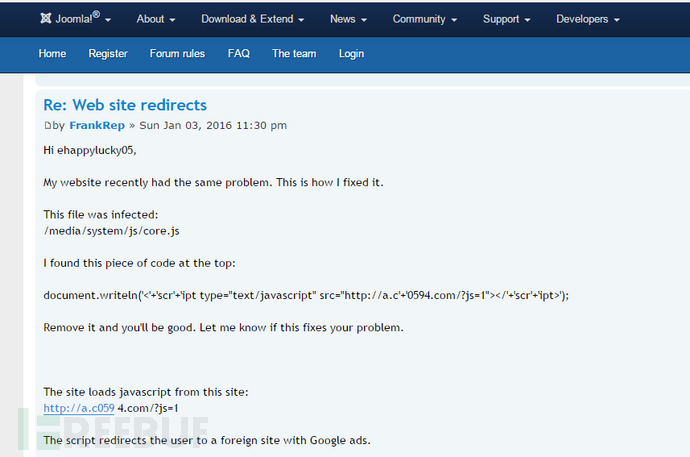
Task: Open the Developers dropdown menu
Action: [588, 19]
